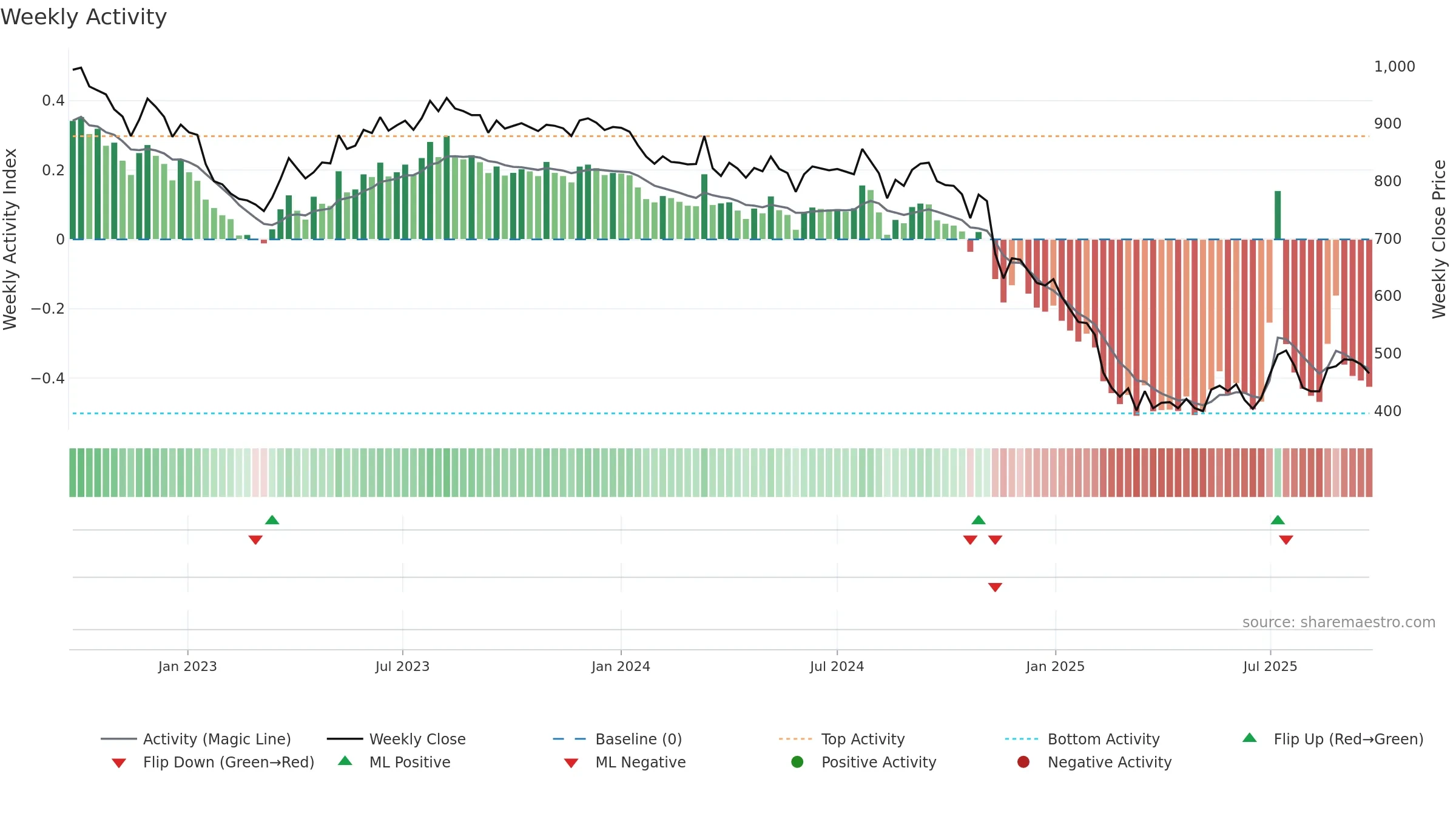This screenshot has height=819, width=1456.
Task: Click the Jul 2025 axis label
Action: tap(1270, 666)
